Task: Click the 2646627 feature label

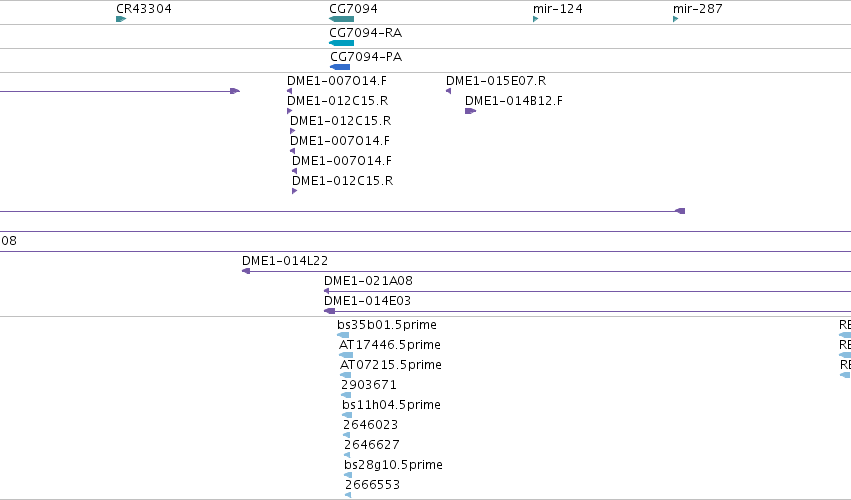Action: pos(372,445)
